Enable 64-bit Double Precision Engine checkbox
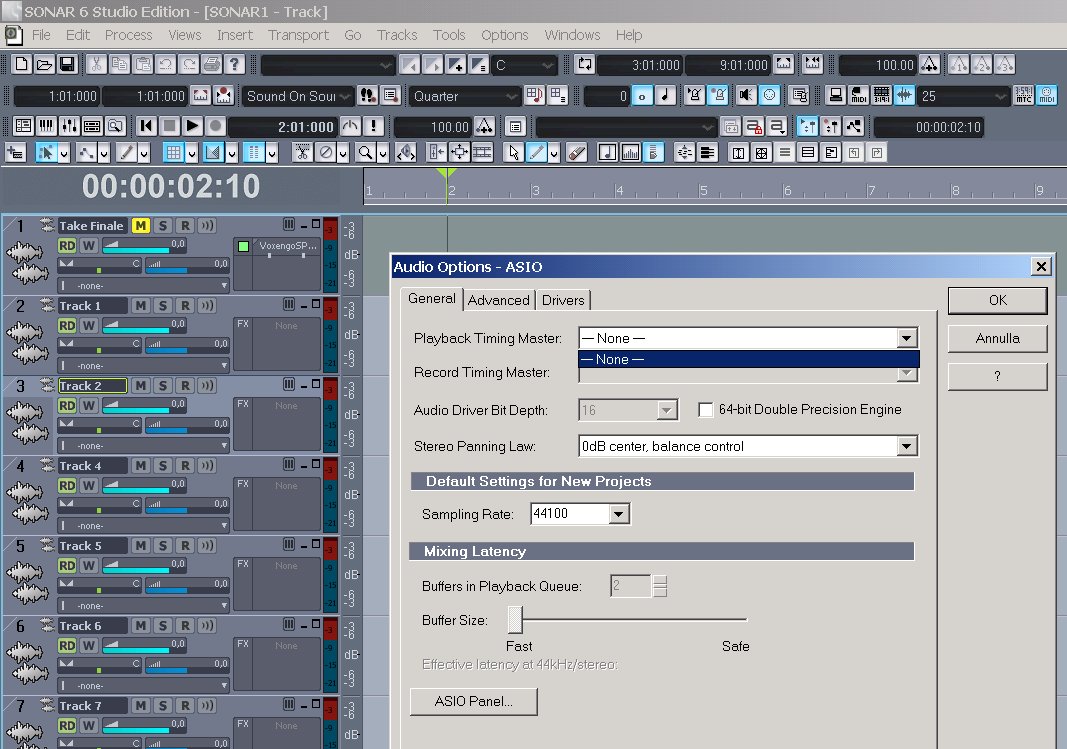Viewport: 1067px width, 749px height. (706, 410)
